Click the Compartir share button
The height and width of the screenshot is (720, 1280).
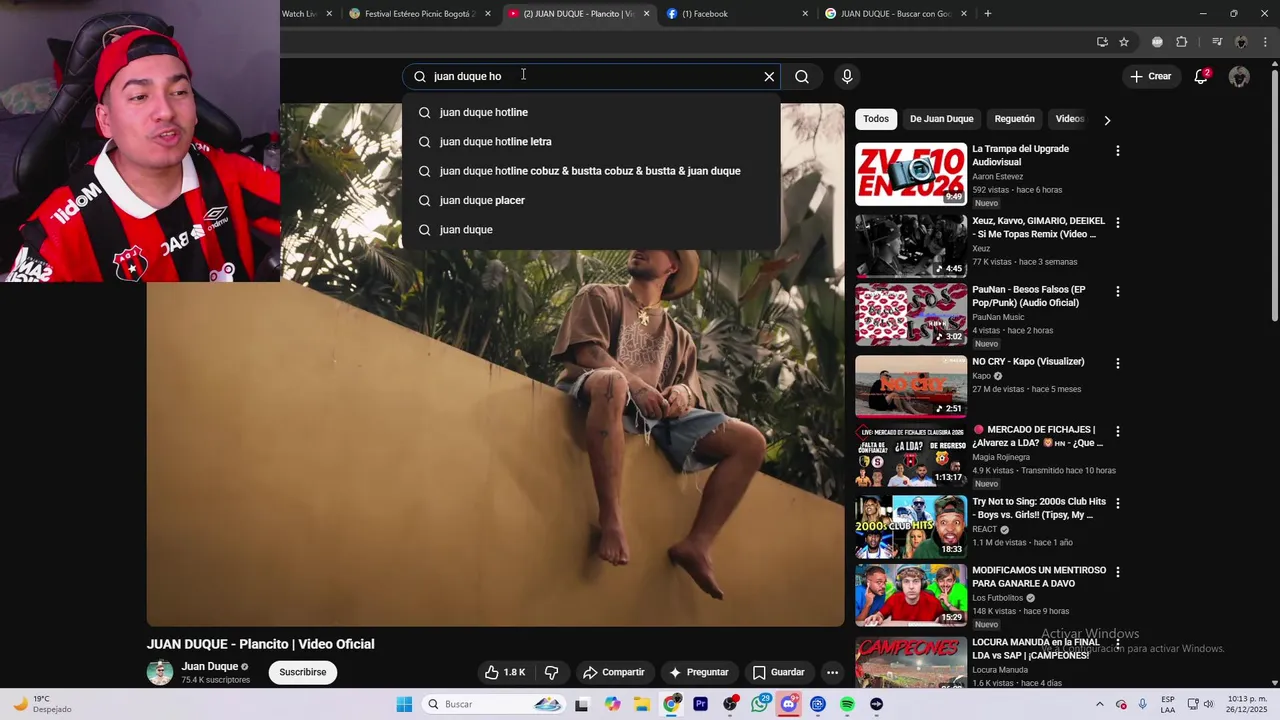click(614, 672)
